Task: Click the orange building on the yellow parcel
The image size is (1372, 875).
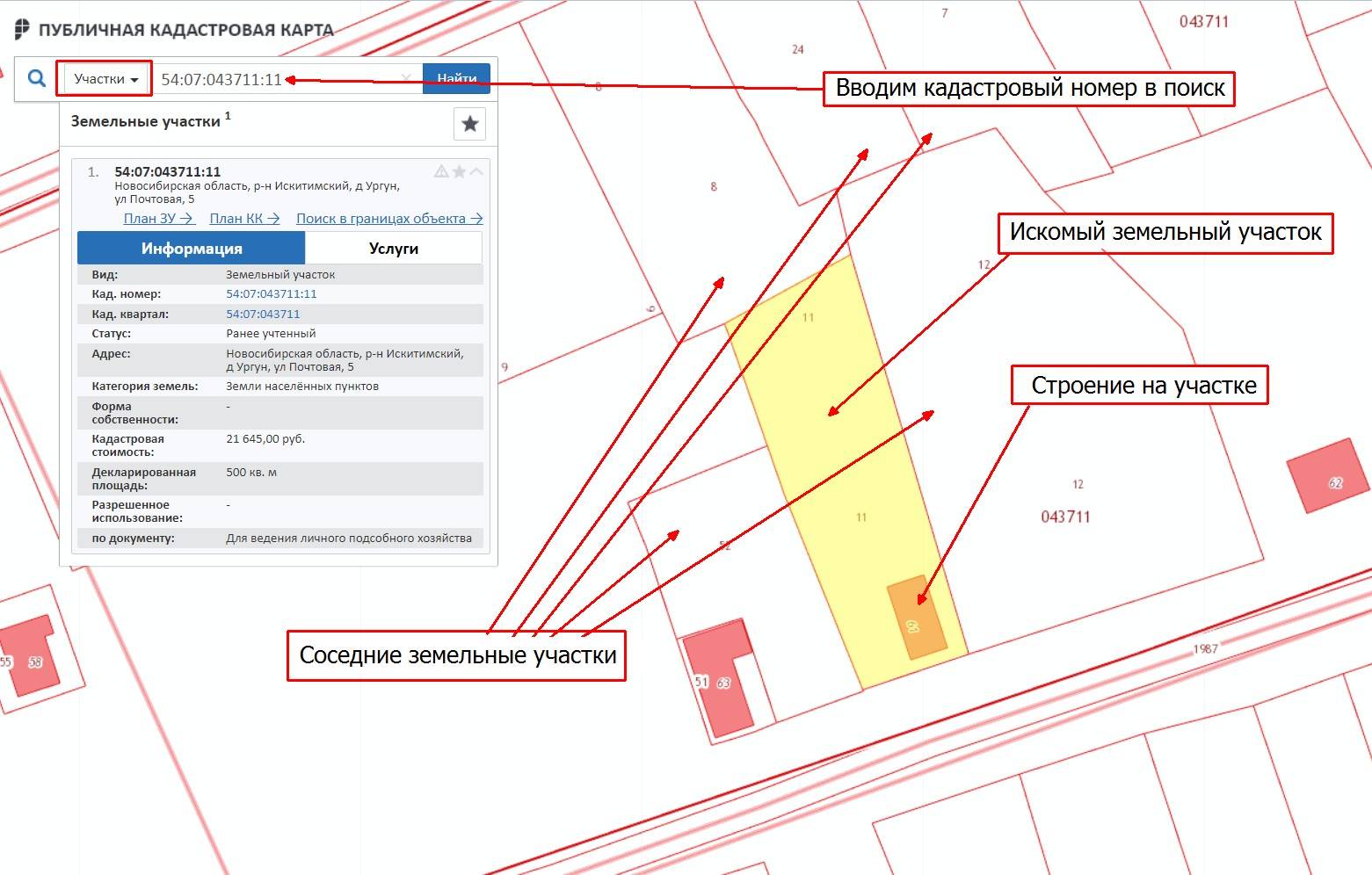Action: coord(917,617)
